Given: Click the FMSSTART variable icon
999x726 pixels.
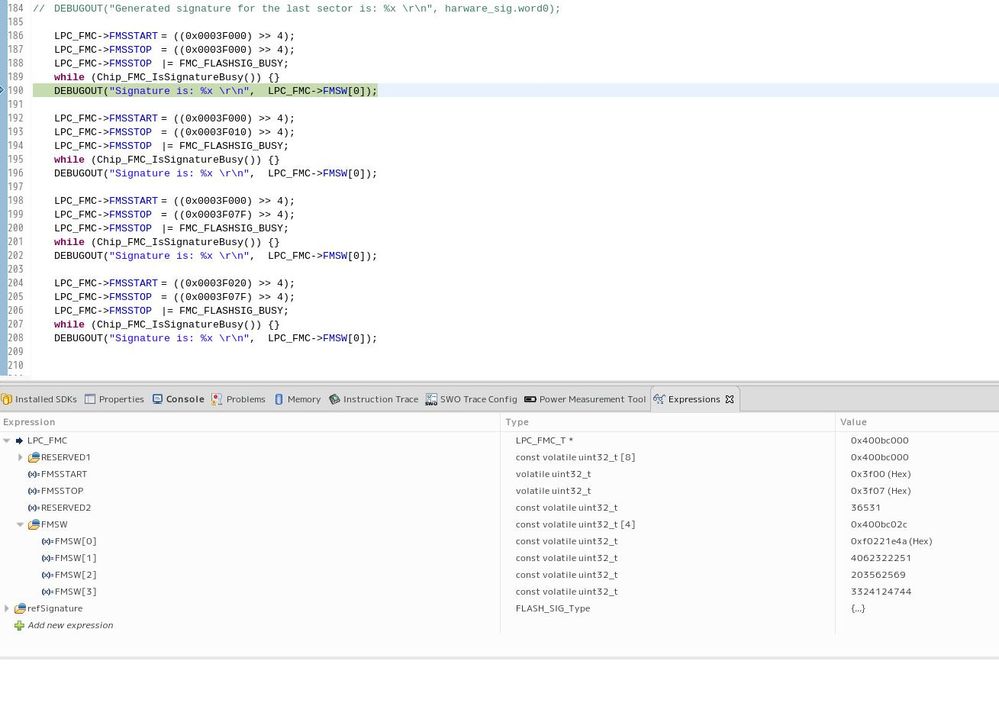Looking at the screenshot, I should coord(34,474).
